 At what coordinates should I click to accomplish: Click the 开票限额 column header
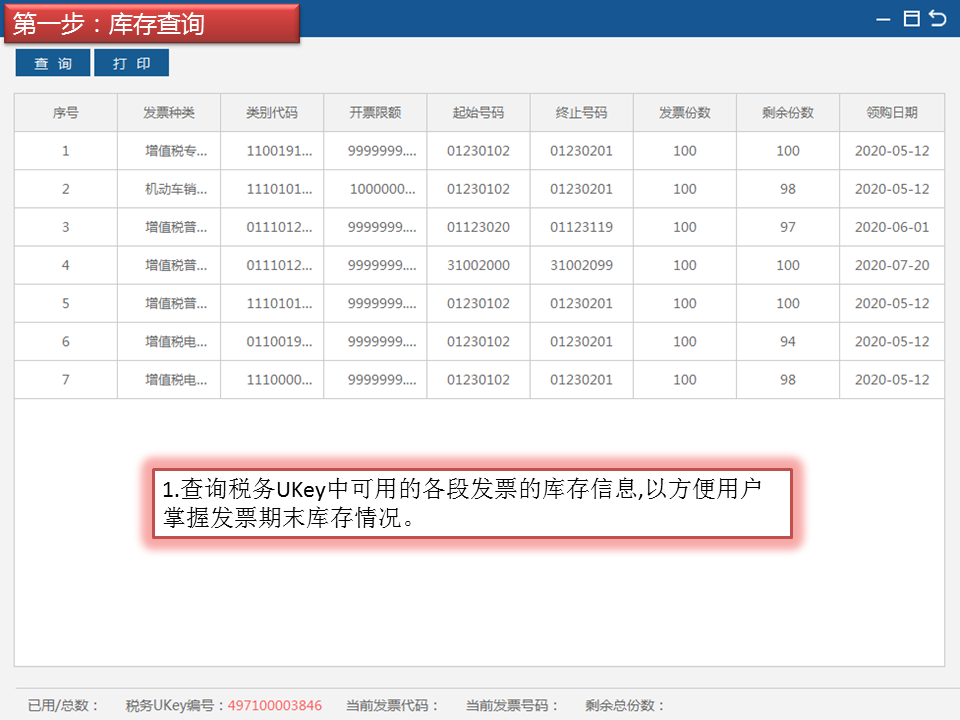(x=375, y=113)
